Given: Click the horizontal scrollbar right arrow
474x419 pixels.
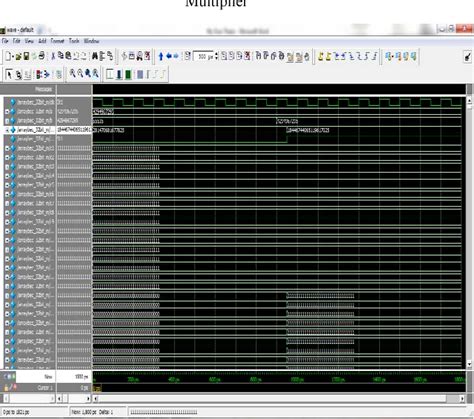Looking at the screenshot, I should pos(462,398).
